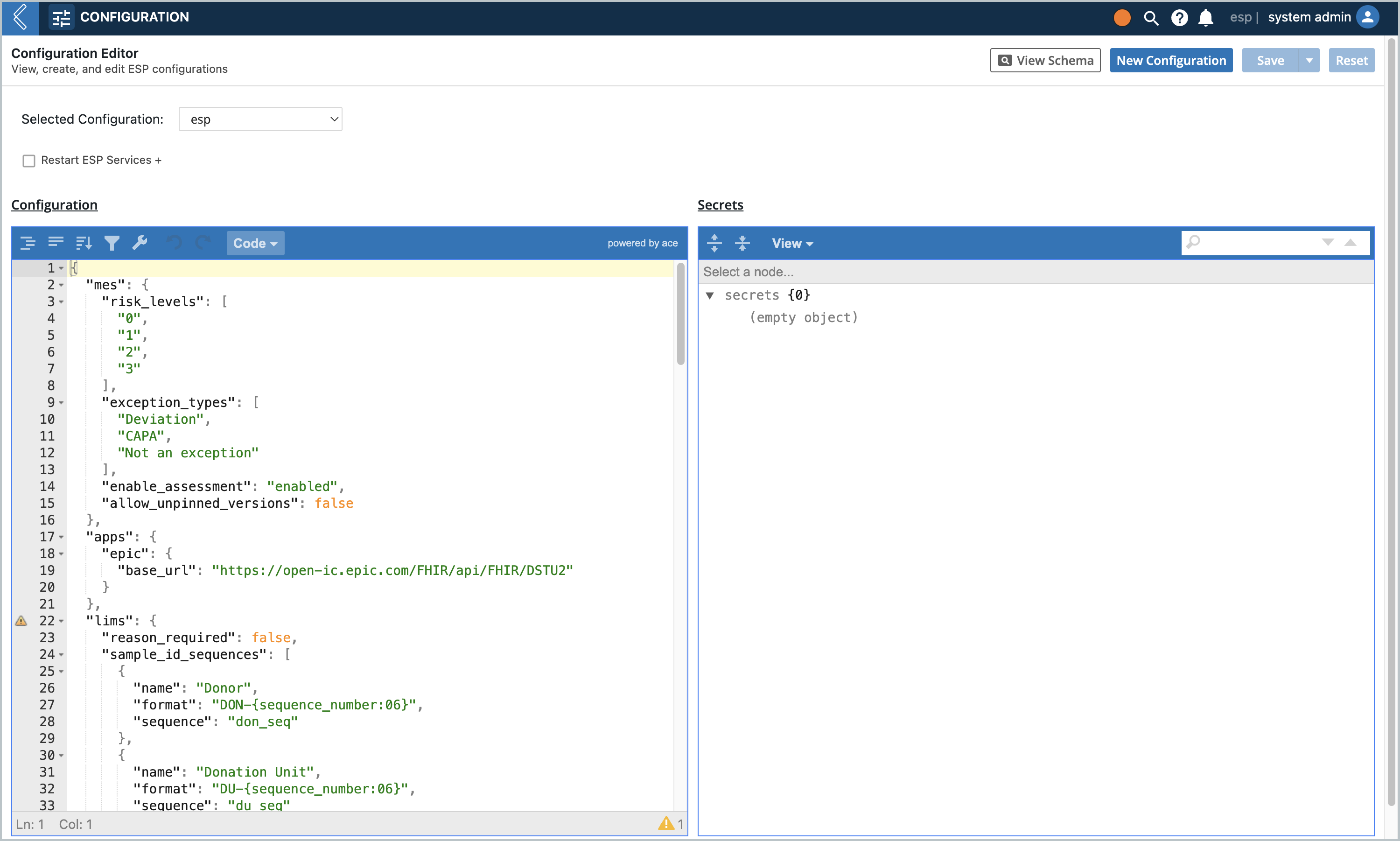
Task: Fold sample_id_sequences array at line 24
Action: point(61,655)
